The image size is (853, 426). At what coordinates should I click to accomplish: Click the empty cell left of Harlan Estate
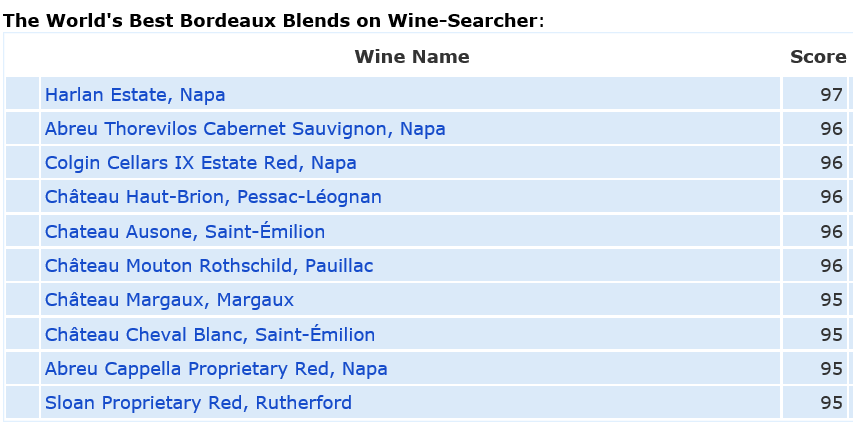point(22,94)
